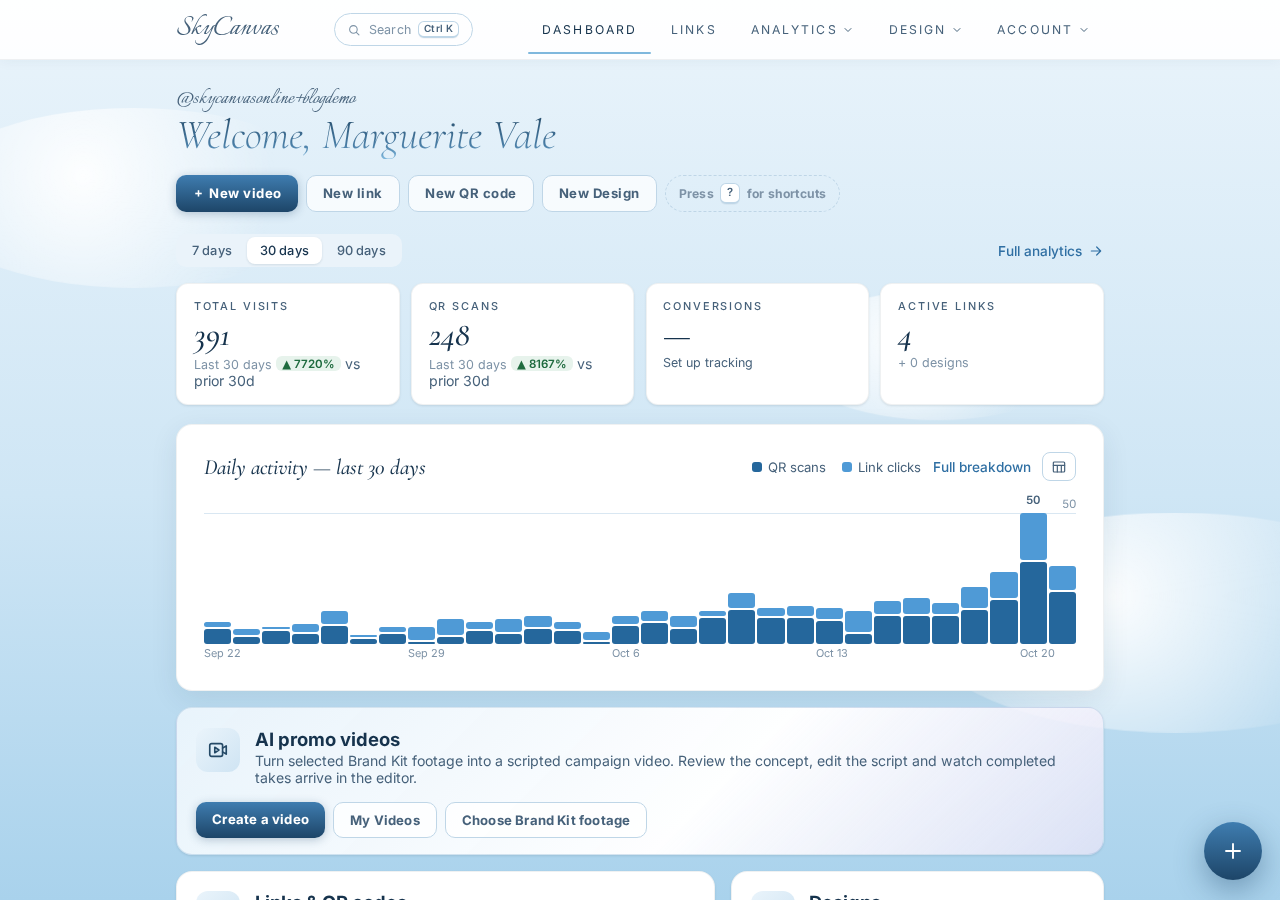Go to the Dashboard tab
1280x900 pixels.
pos(589,30)
